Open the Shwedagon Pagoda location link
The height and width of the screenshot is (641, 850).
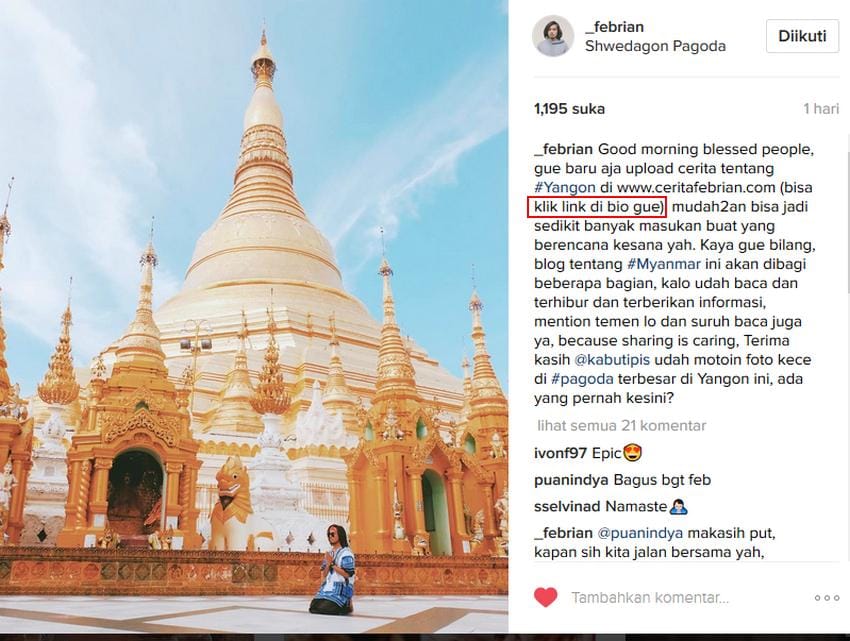(x=655, y=46)
